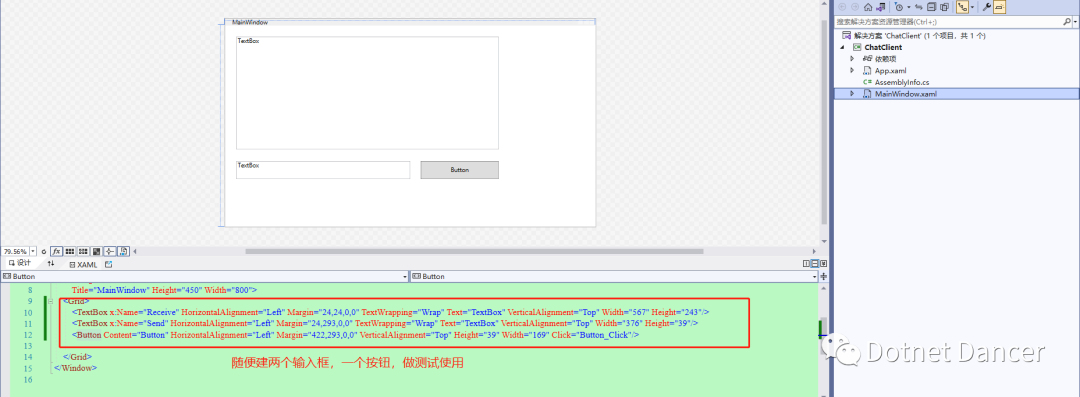Toggle artboard background checkerboard button

pyautogui.click(x=96, y=252)
